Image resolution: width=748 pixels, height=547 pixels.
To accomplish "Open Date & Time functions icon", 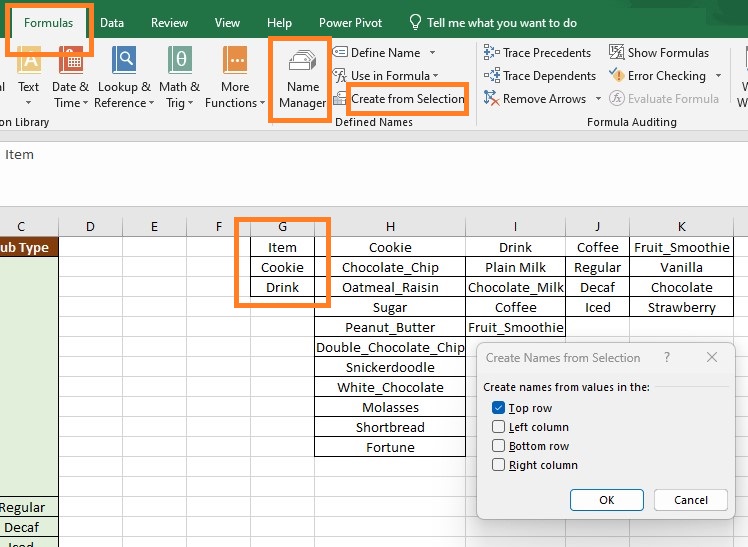I will tap(71, 60).
